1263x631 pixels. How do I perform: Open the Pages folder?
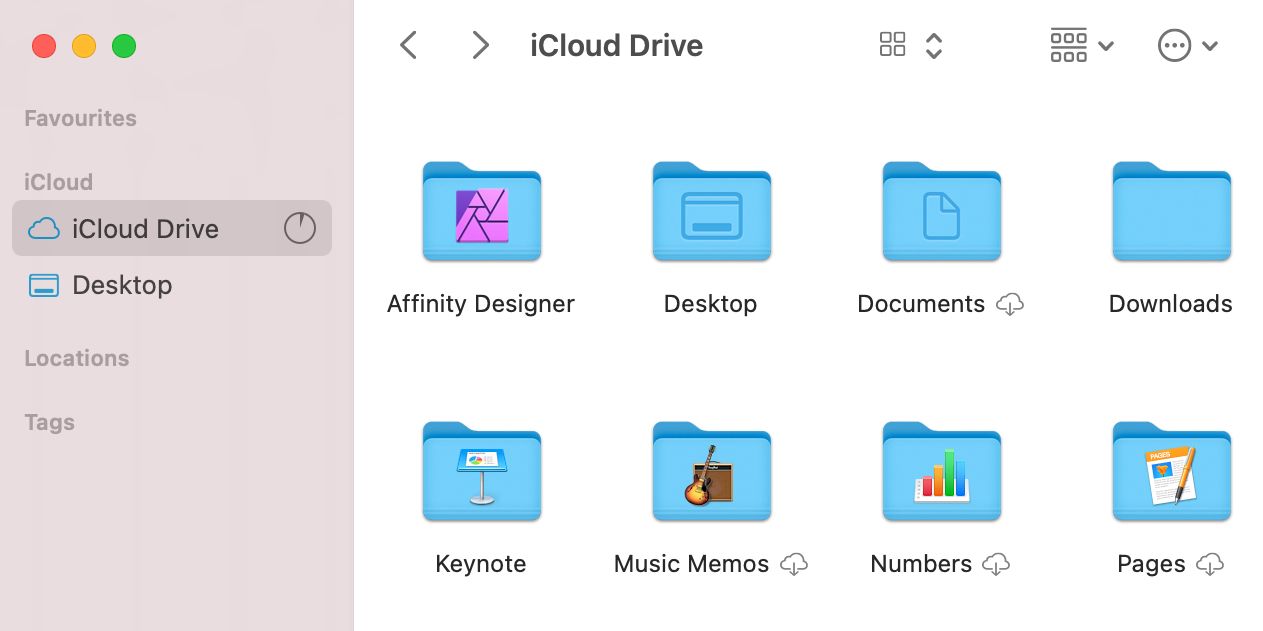(1171, 472)
